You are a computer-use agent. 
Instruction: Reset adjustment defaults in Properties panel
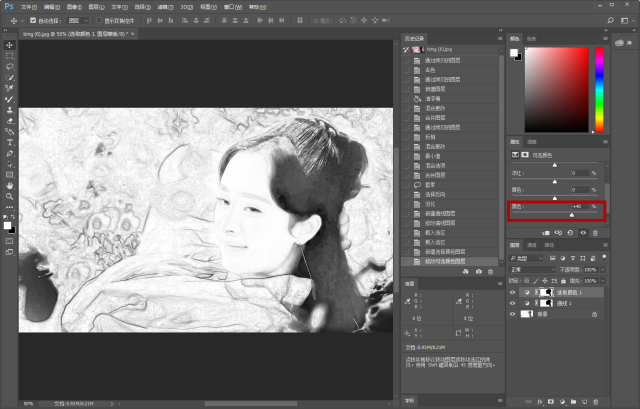[x=570, y=233]
